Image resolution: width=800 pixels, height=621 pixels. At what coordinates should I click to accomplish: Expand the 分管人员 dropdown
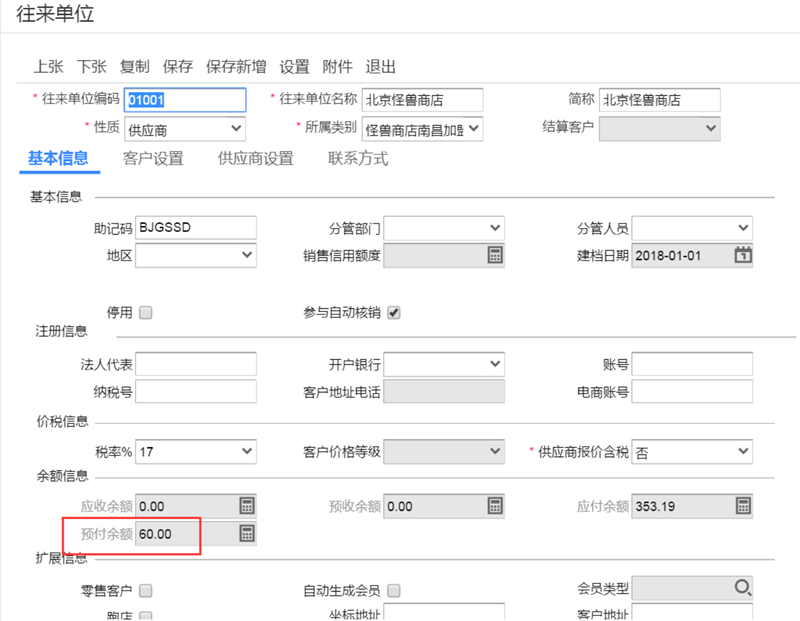coord(692,228)
